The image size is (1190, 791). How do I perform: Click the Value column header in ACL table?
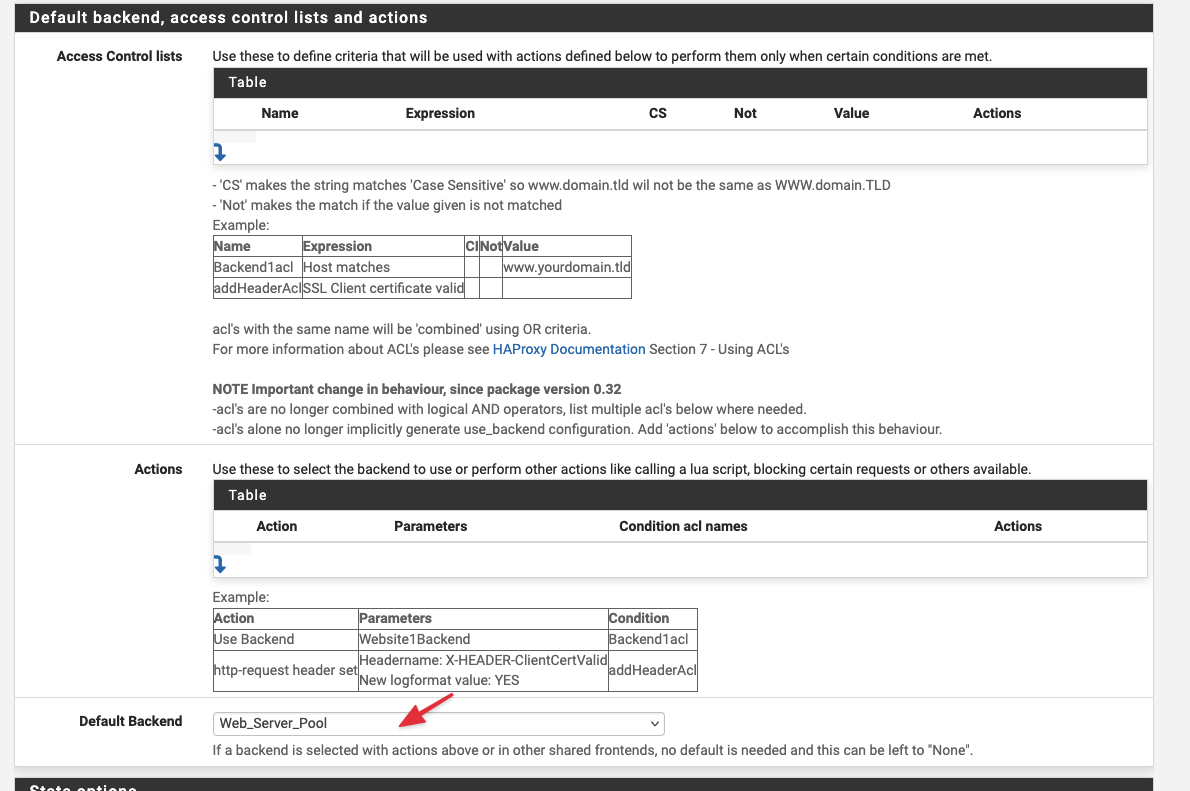tap(852, 113)
